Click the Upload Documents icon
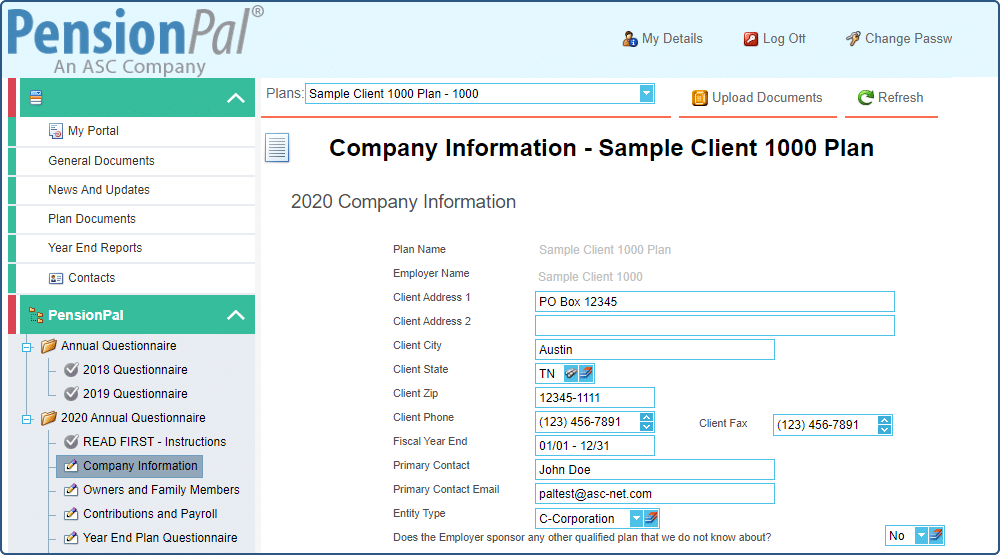Image resolution: width=1000 pixels, height=555 pixels. click(x=700, y=98)
